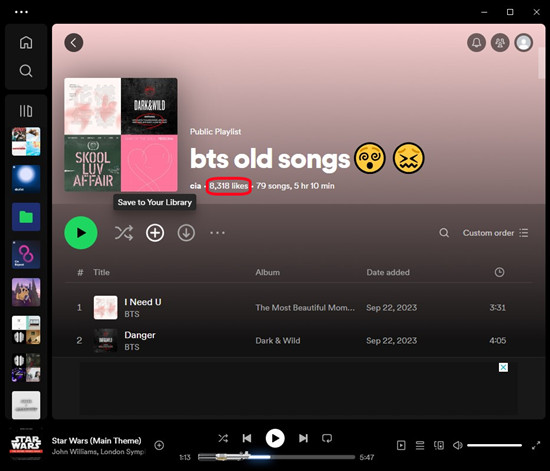Image resolution: width=550 pixels, height=471 pixels.
Task: Open Connect to a device
Action: 439,445
